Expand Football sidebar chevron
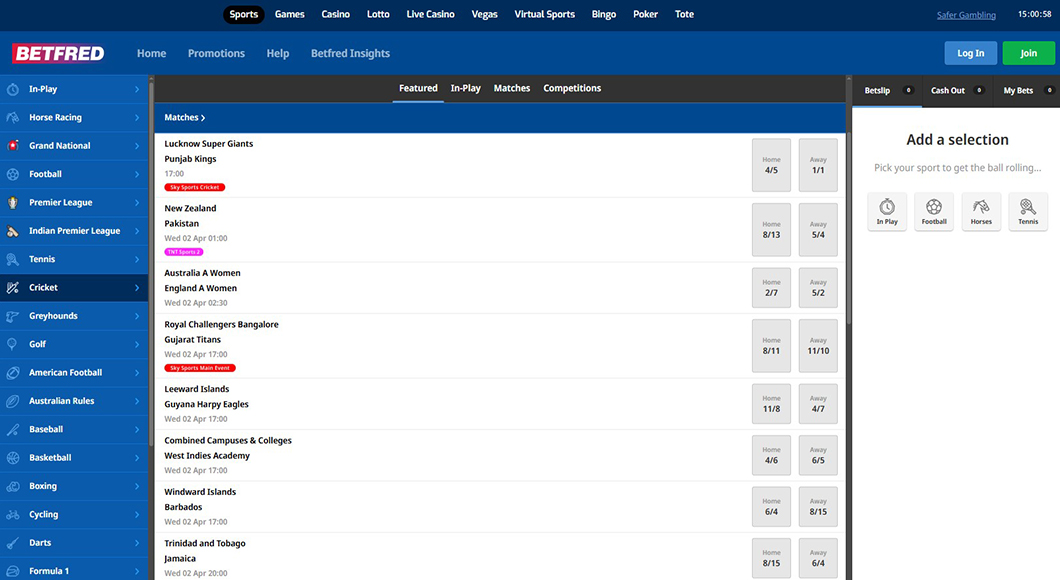Screen dimensions: 1060x580 click(137, 174)
